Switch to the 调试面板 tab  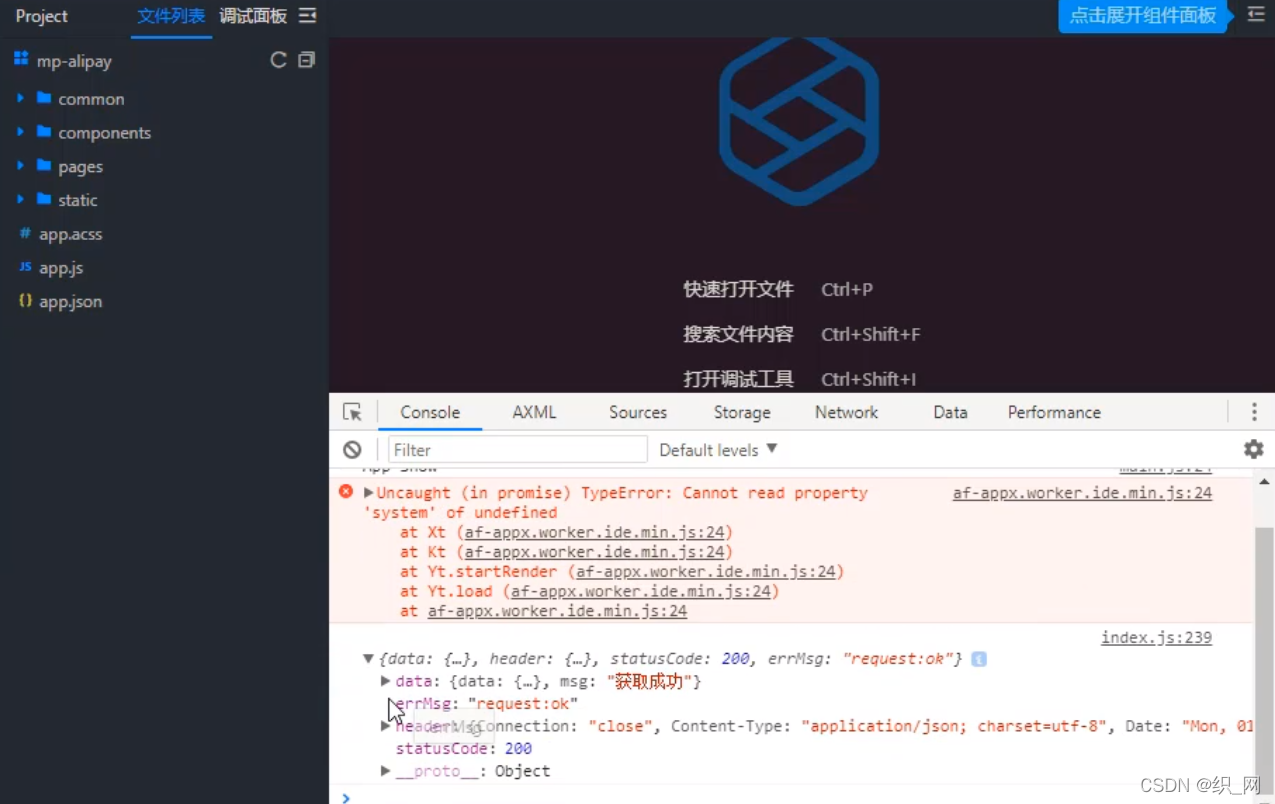click(x=253, y=16)
